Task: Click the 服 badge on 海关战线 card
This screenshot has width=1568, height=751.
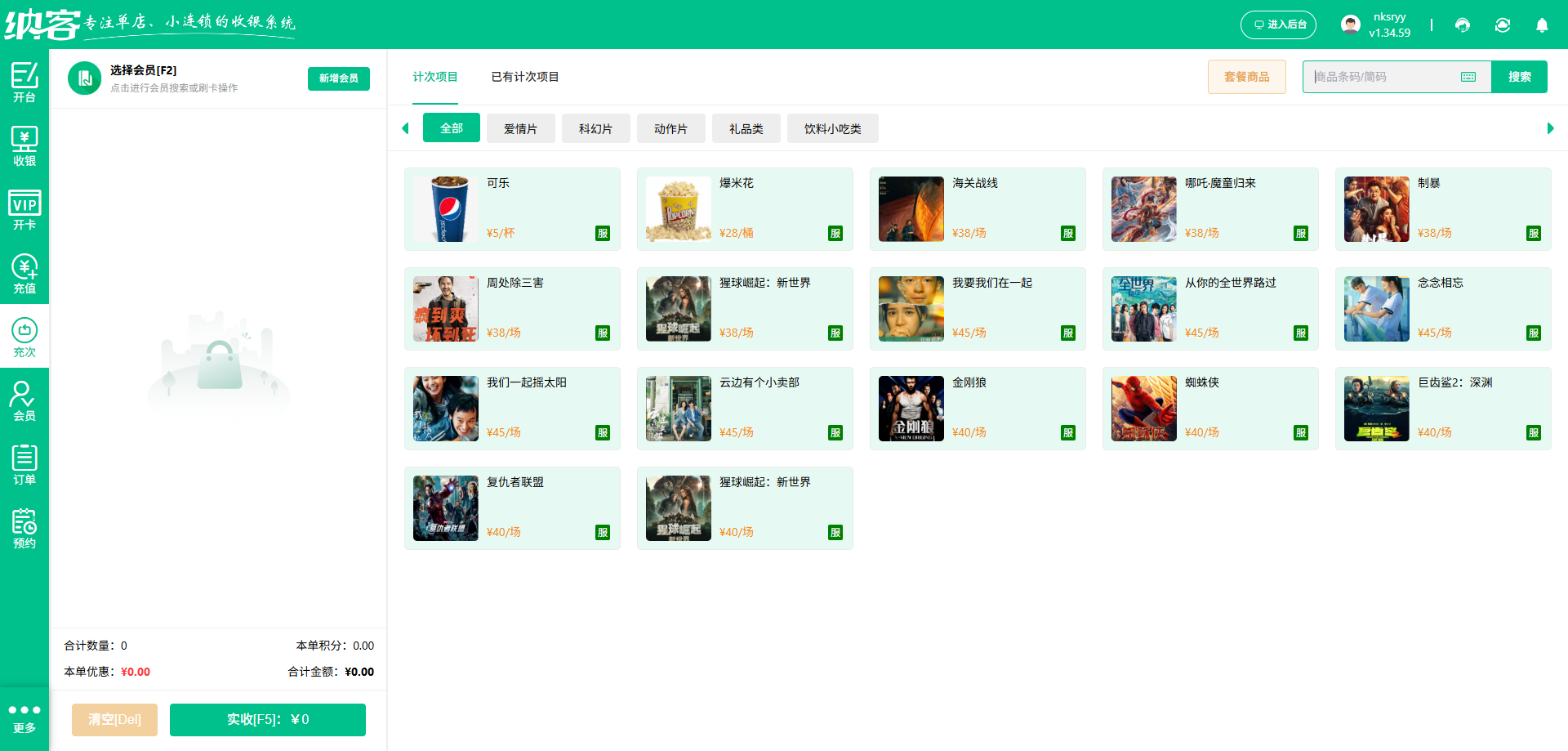Action: coord(1068,234)
